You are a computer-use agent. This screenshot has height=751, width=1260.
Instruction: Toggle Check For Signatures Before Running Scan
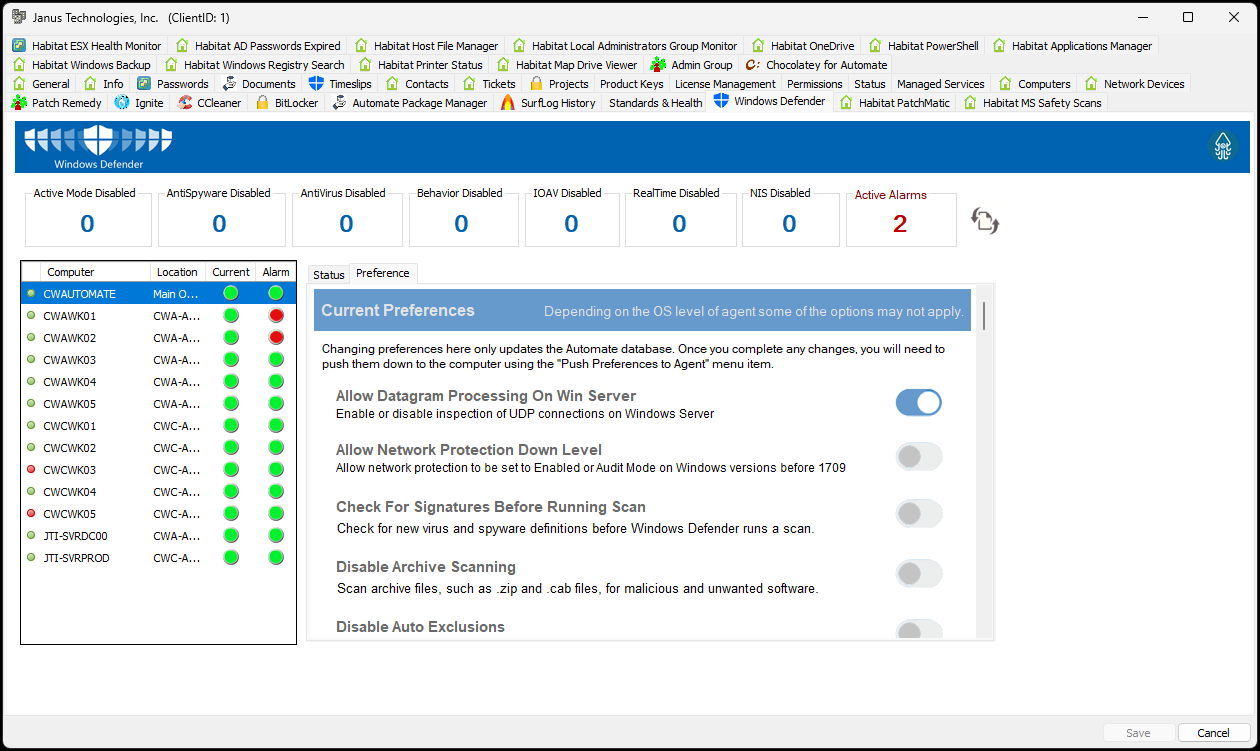pos(919,514)
